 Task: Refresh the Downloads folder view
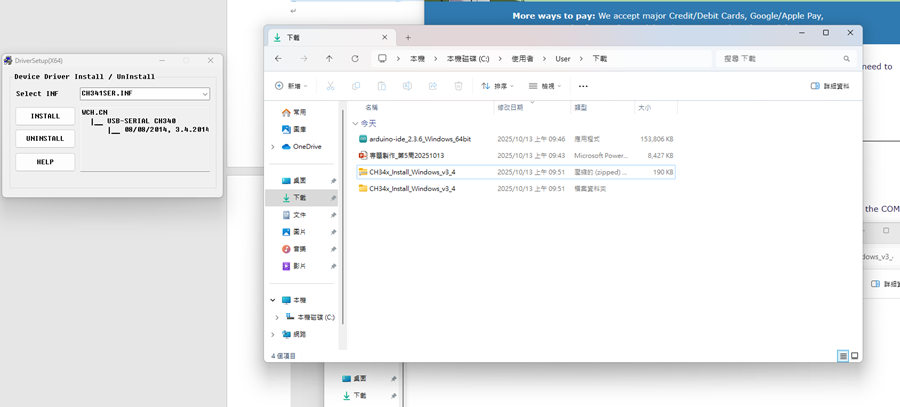[355, 59]
